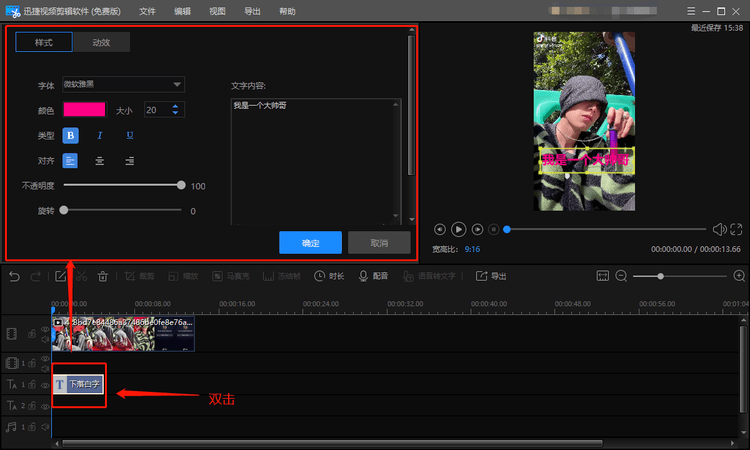Viewport: 750px width, 450px height.
Task: Open the 文件 menu
Action: pos(147,11)
